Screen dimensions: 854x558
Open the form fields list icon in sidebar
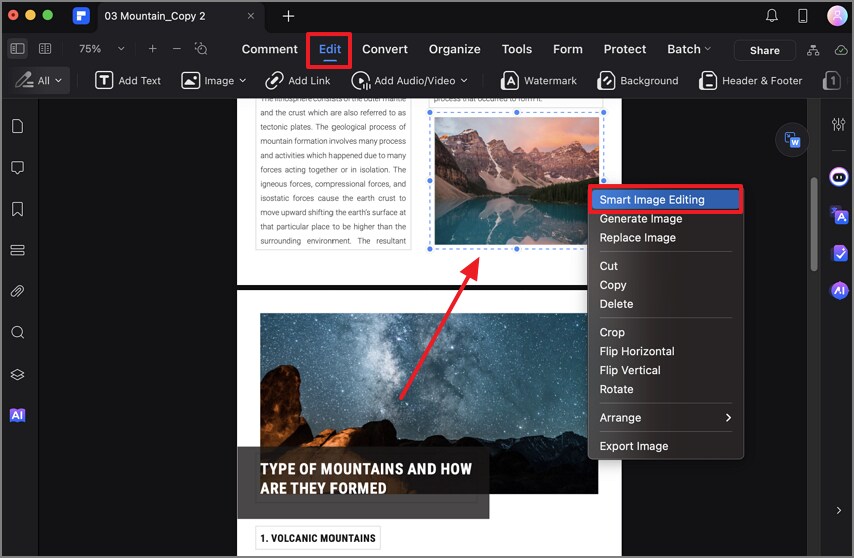[17, 250]
